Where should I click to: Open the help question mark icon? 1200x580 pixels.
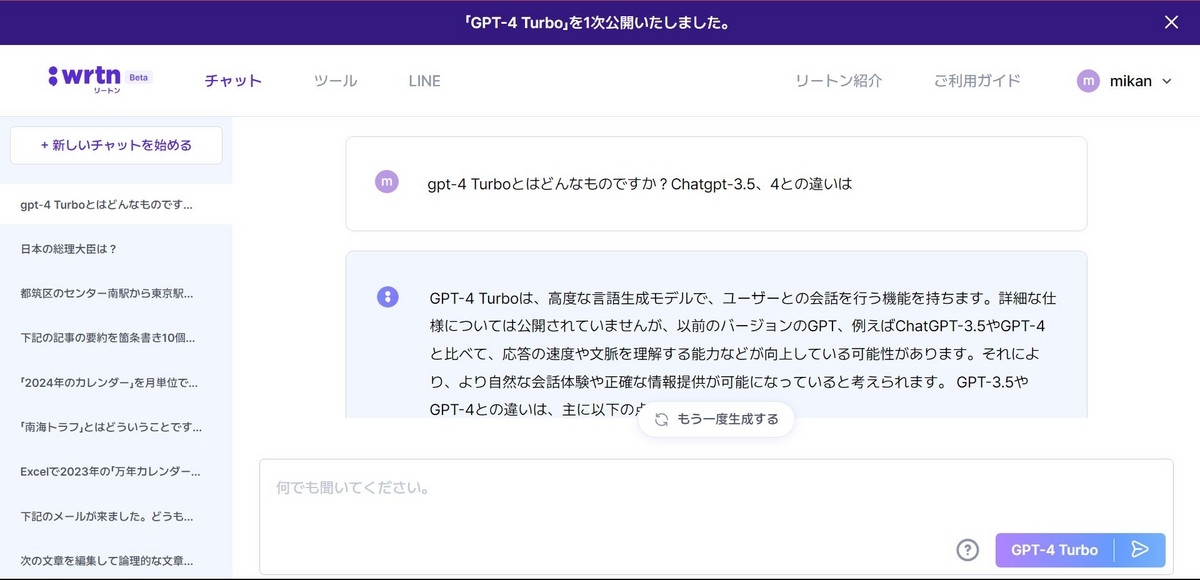[x=967, y=550]
